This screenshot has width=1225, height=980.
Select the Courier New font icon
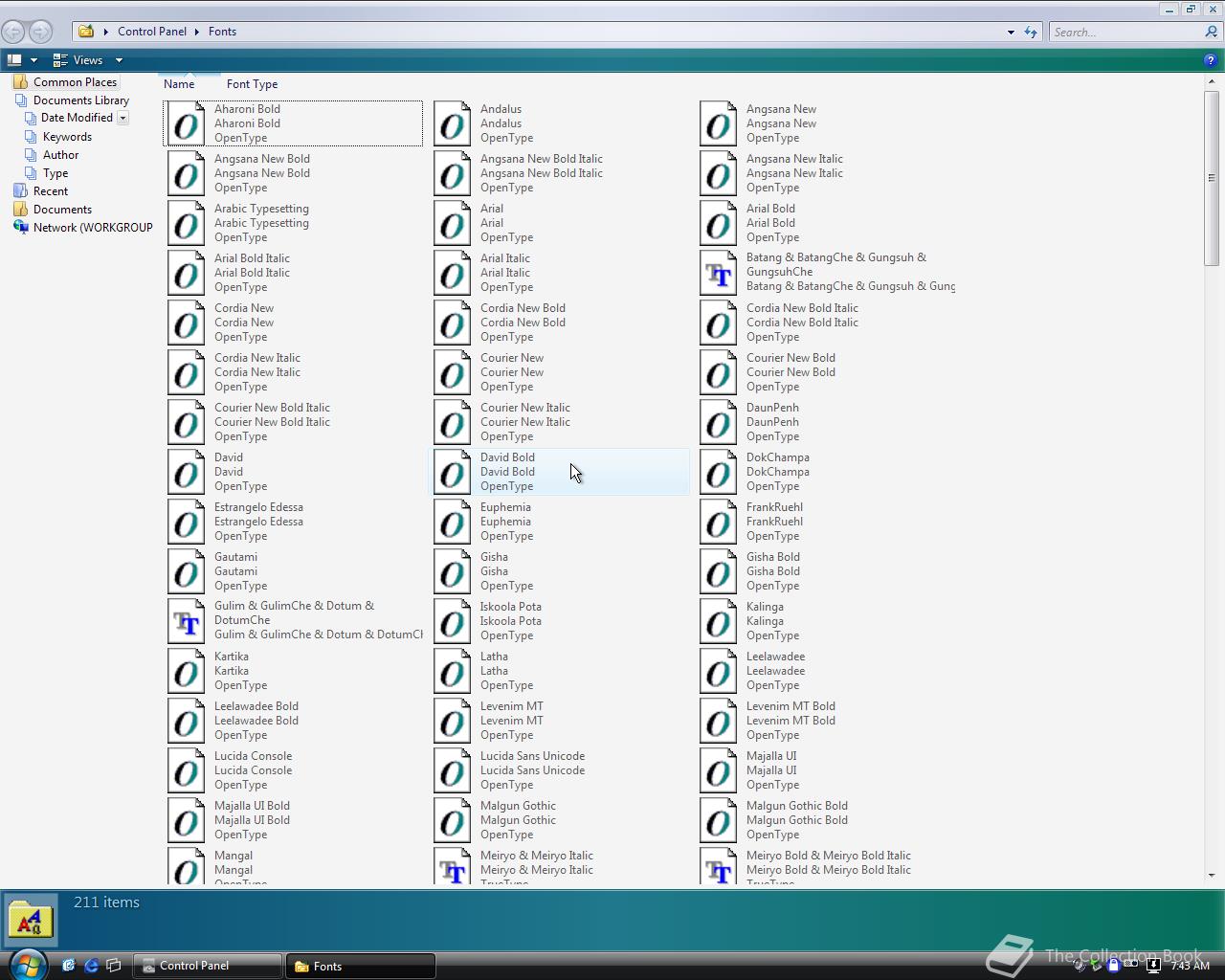click(x=453, y=372)
